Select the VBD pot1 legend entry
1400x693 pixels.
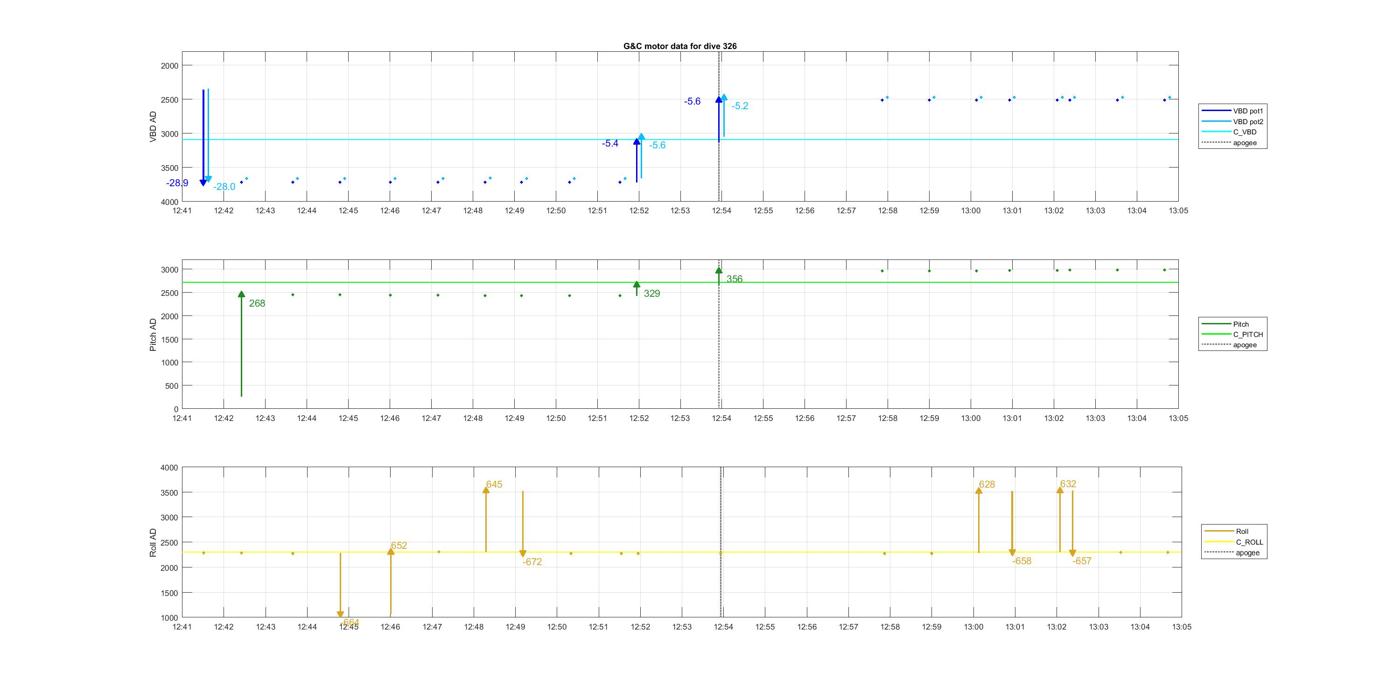coord(1235,110)
